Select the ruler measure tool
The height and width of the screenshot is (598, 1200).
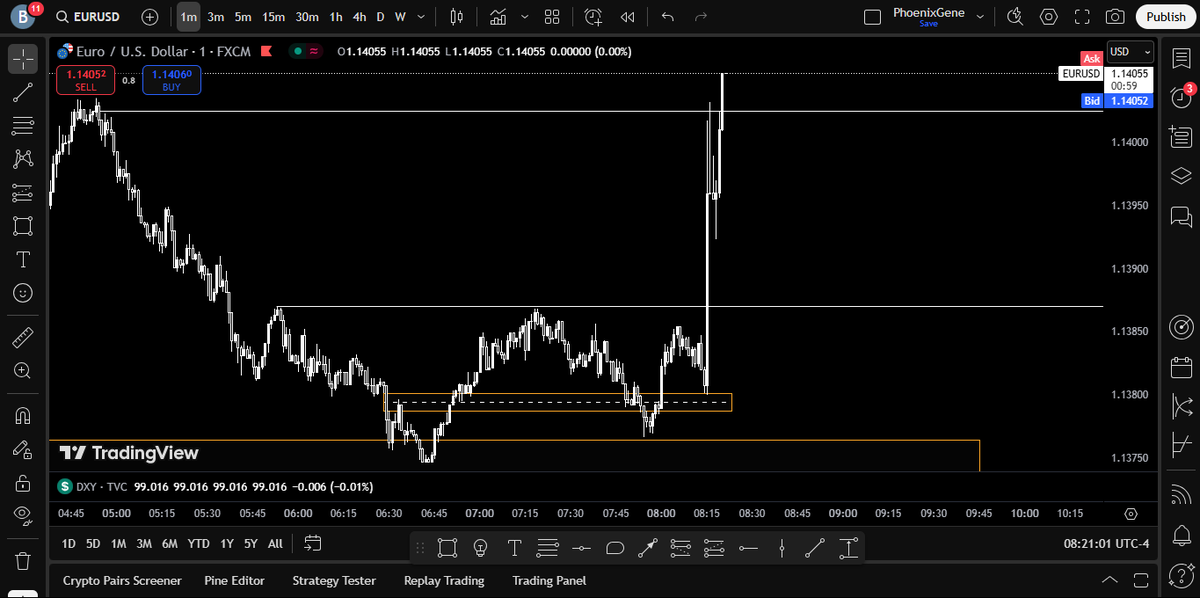[23, 337]
